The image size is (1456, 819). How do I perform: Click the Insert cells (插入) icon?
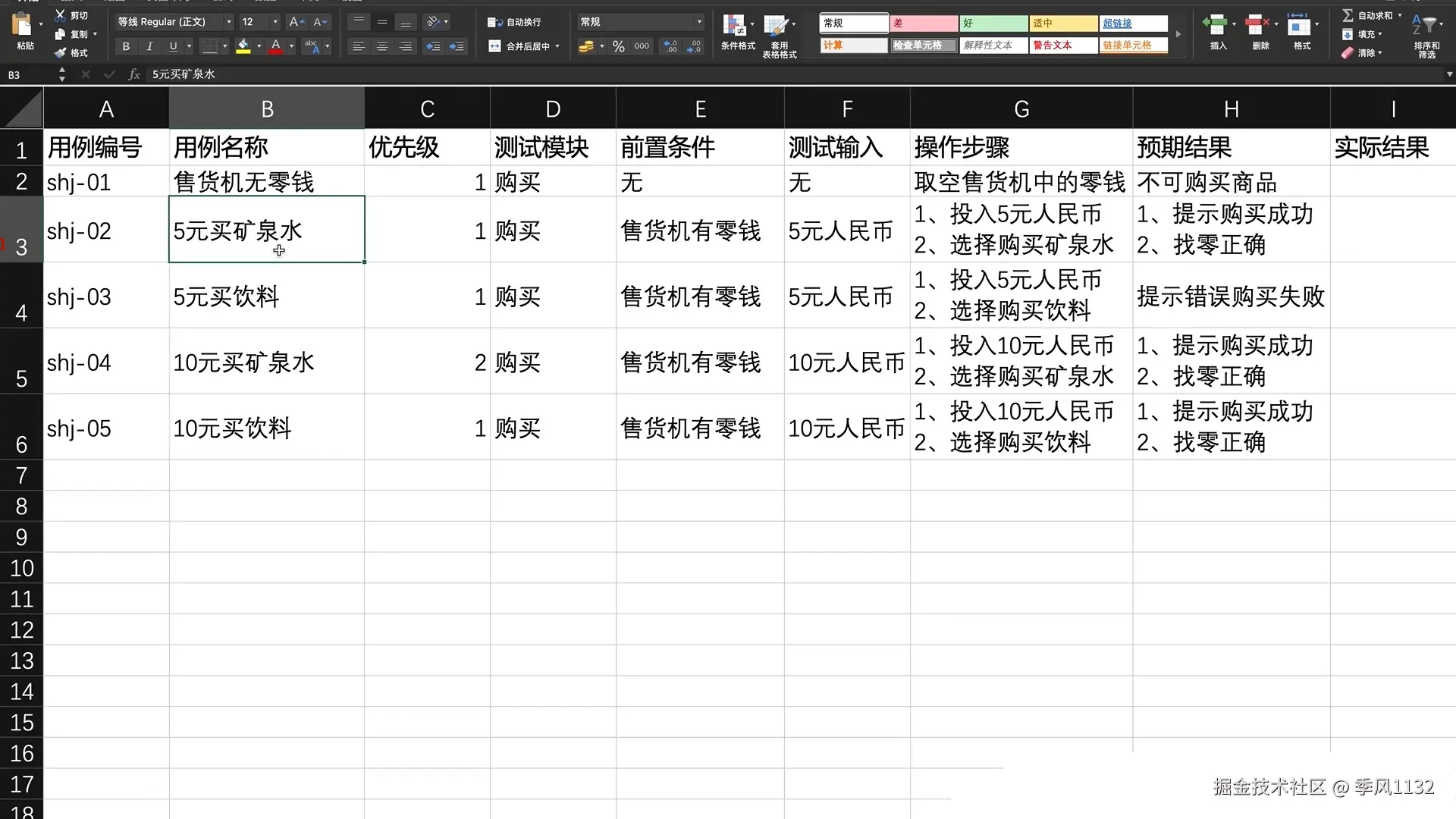(x=1216, y=26)
